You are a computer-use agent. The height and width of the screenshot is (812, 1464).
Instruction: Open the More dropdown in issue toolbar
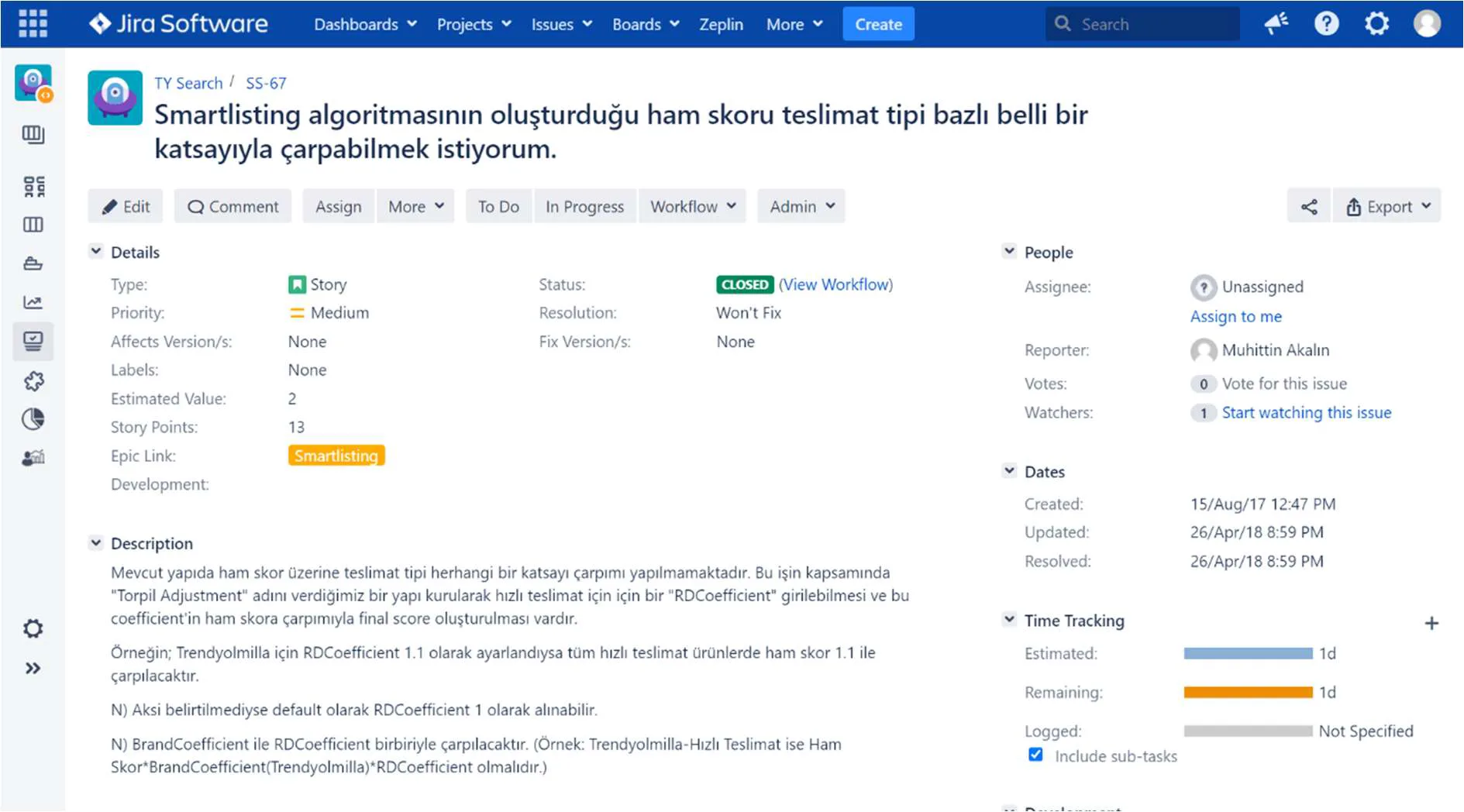tap(416, 206)
